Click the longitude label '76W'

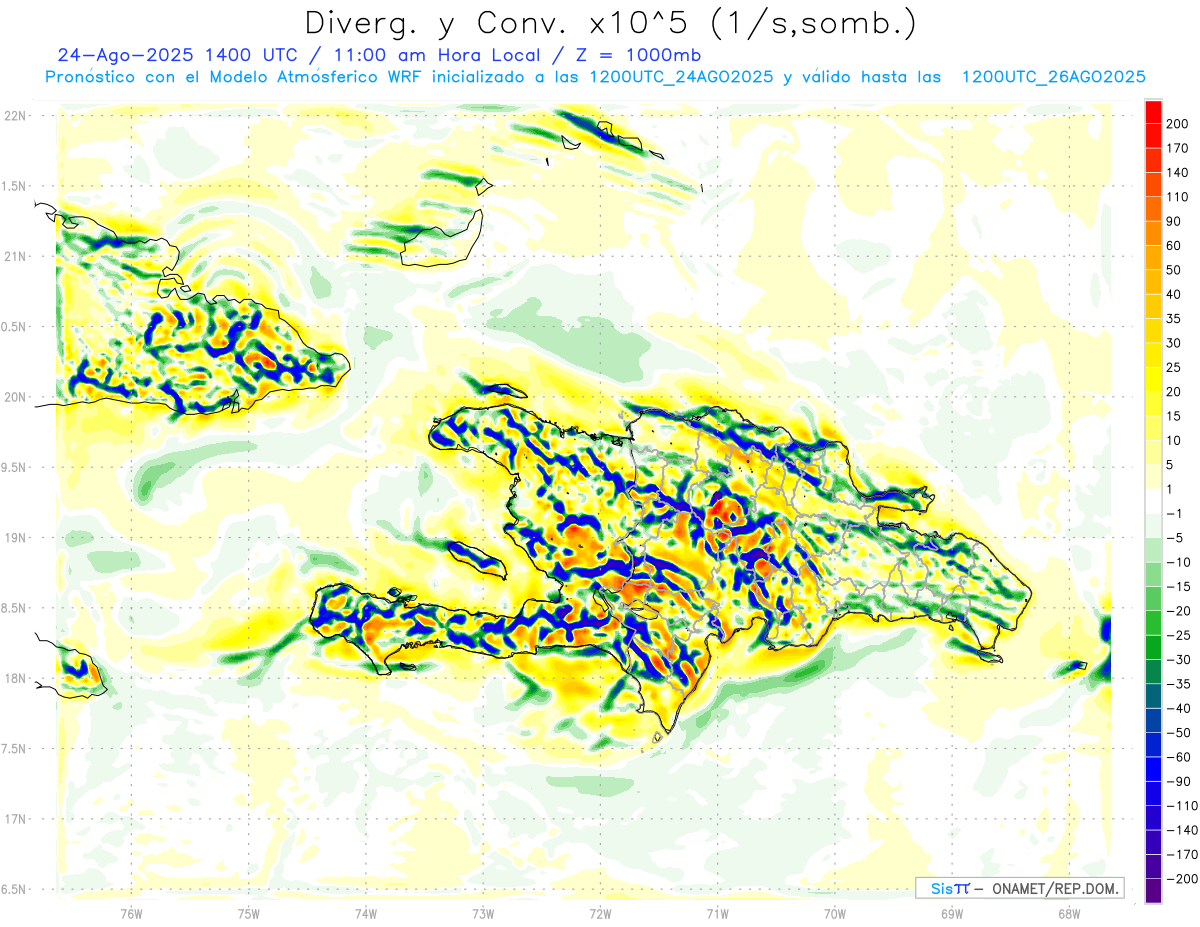pyautogui.click(x=131, y=912)
